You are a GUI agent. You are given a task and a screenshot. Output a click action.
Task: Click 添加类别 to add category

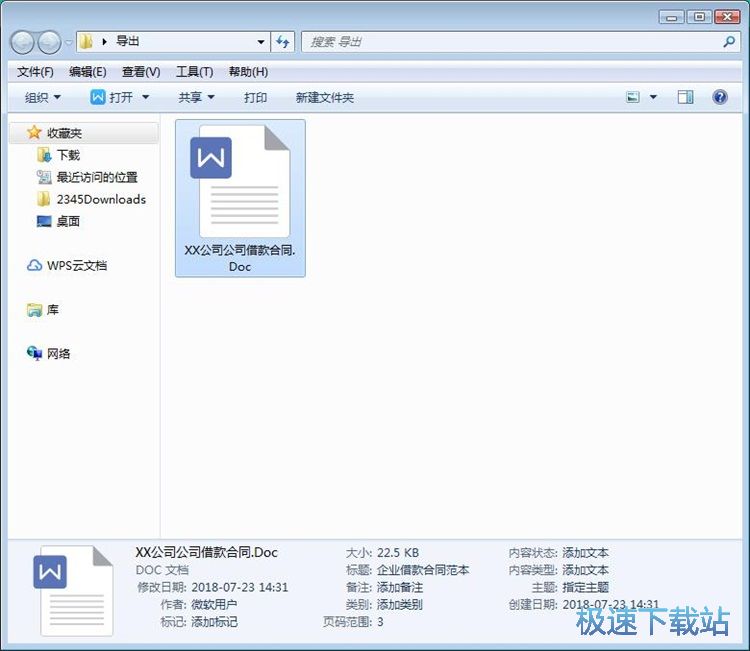pyautogui.click(x=399, y=604)
